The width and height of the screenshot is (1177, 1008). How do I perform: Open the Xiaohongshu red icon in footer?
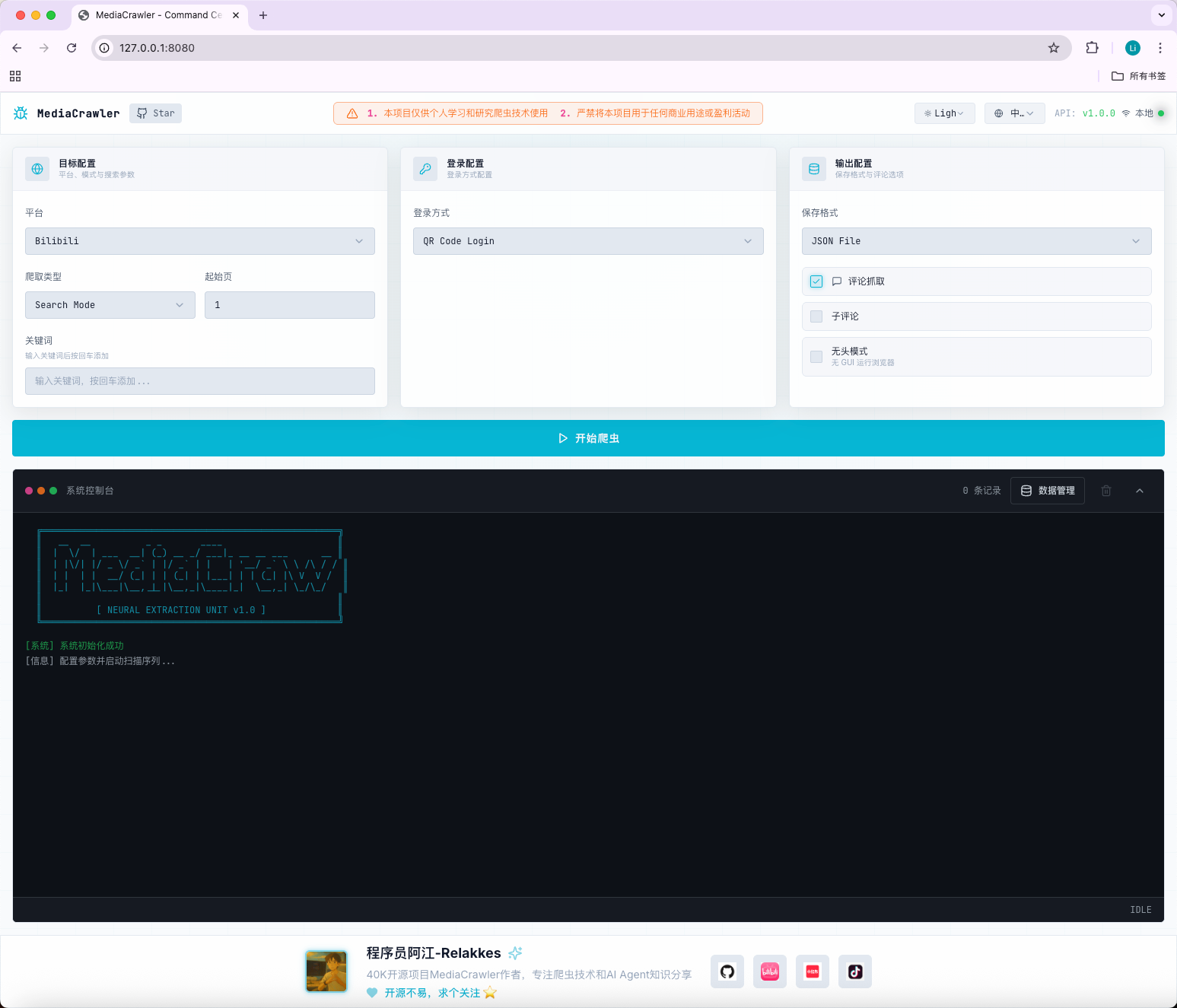point(813,971)
